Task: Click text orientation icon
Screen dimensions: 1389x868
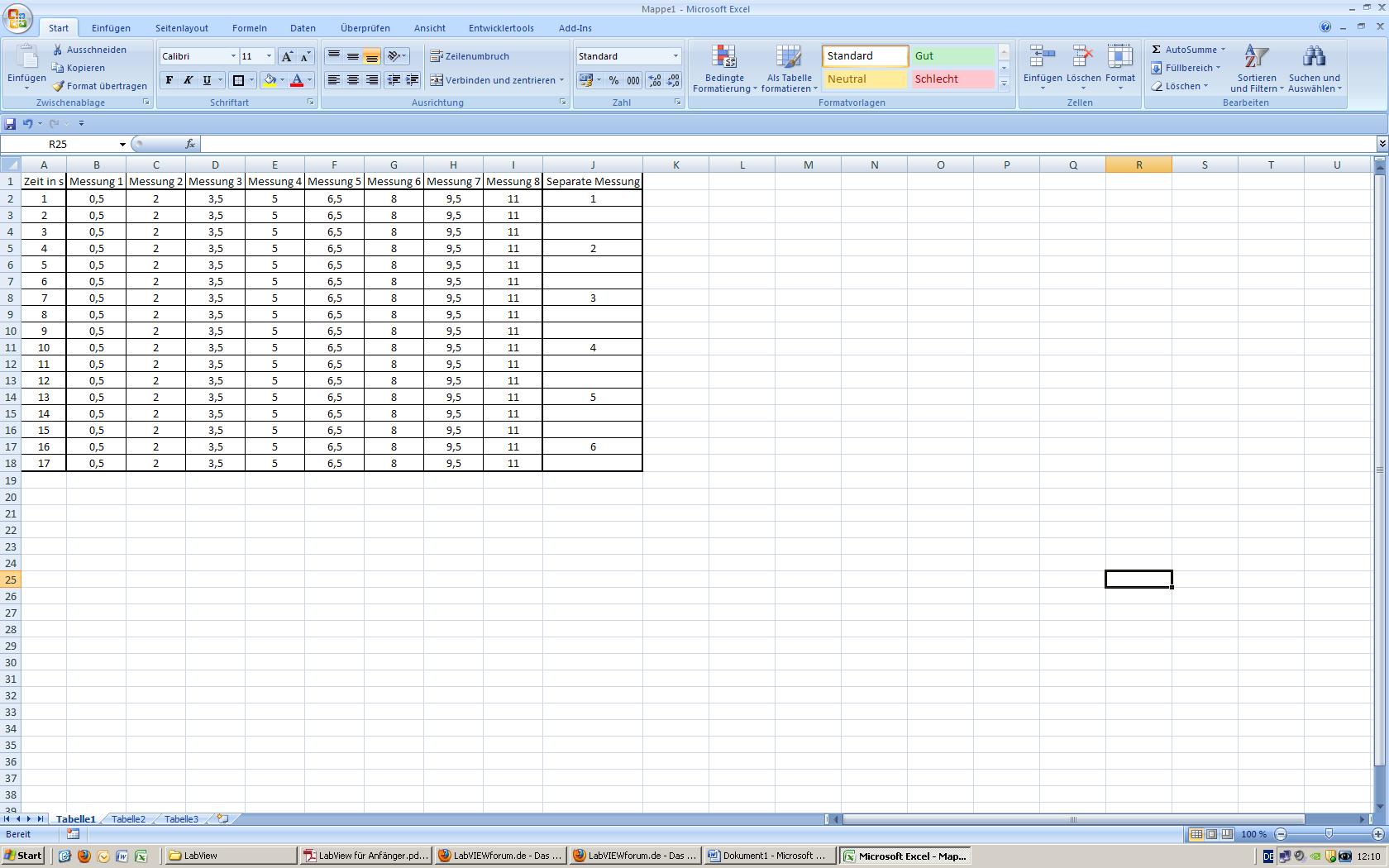Action: pyautogui.click(x=396, y=56)
